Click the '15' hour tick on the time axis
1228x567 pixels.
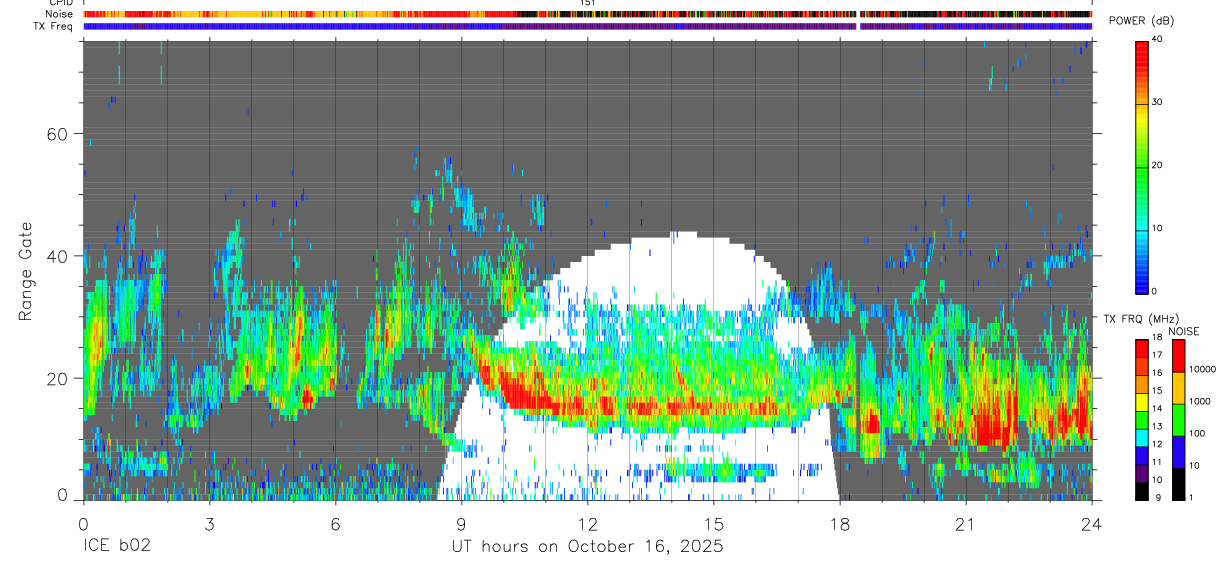(x=714, y=523)
